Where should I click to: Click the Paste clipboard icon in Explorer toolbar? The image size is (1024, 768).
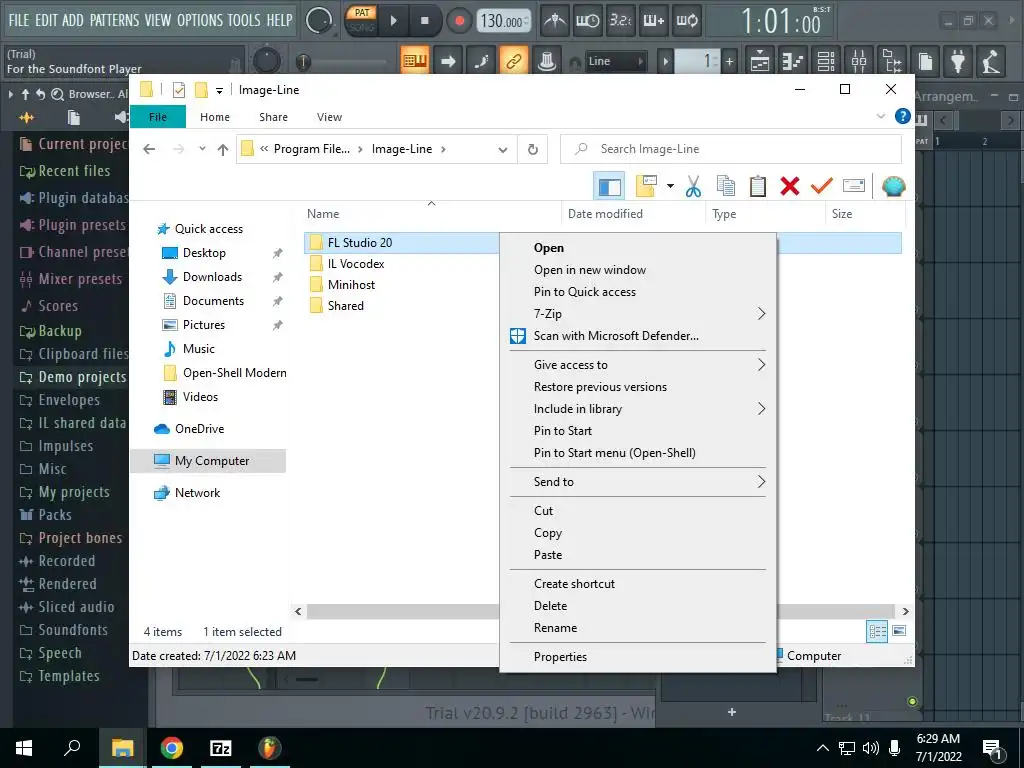[x=758, y=186]
